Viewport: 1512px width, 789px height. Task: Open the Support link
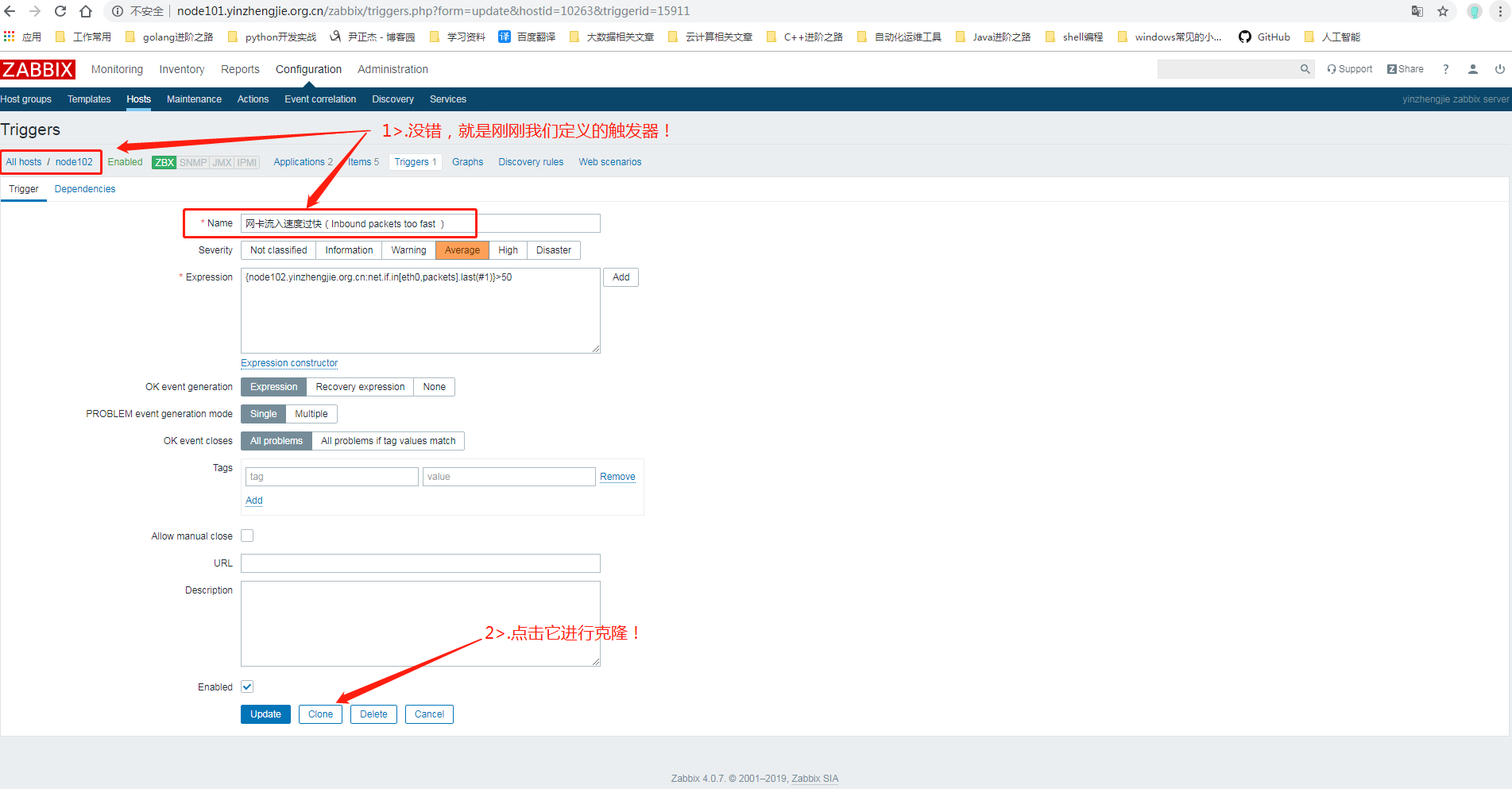1350,69
